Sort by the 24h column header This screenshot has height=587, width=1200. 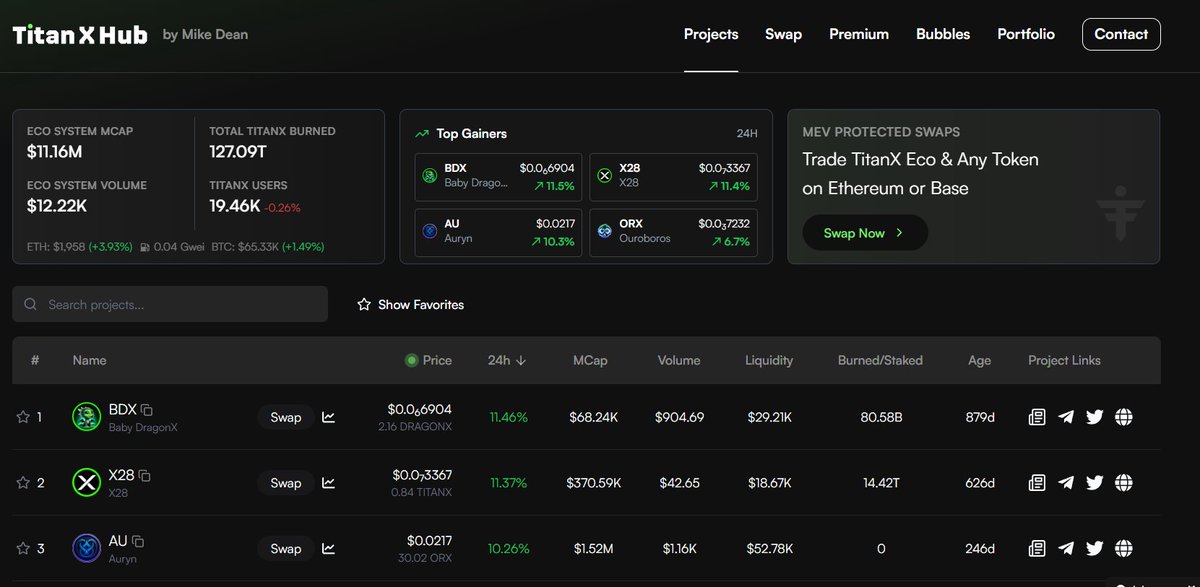pos(507,360)
